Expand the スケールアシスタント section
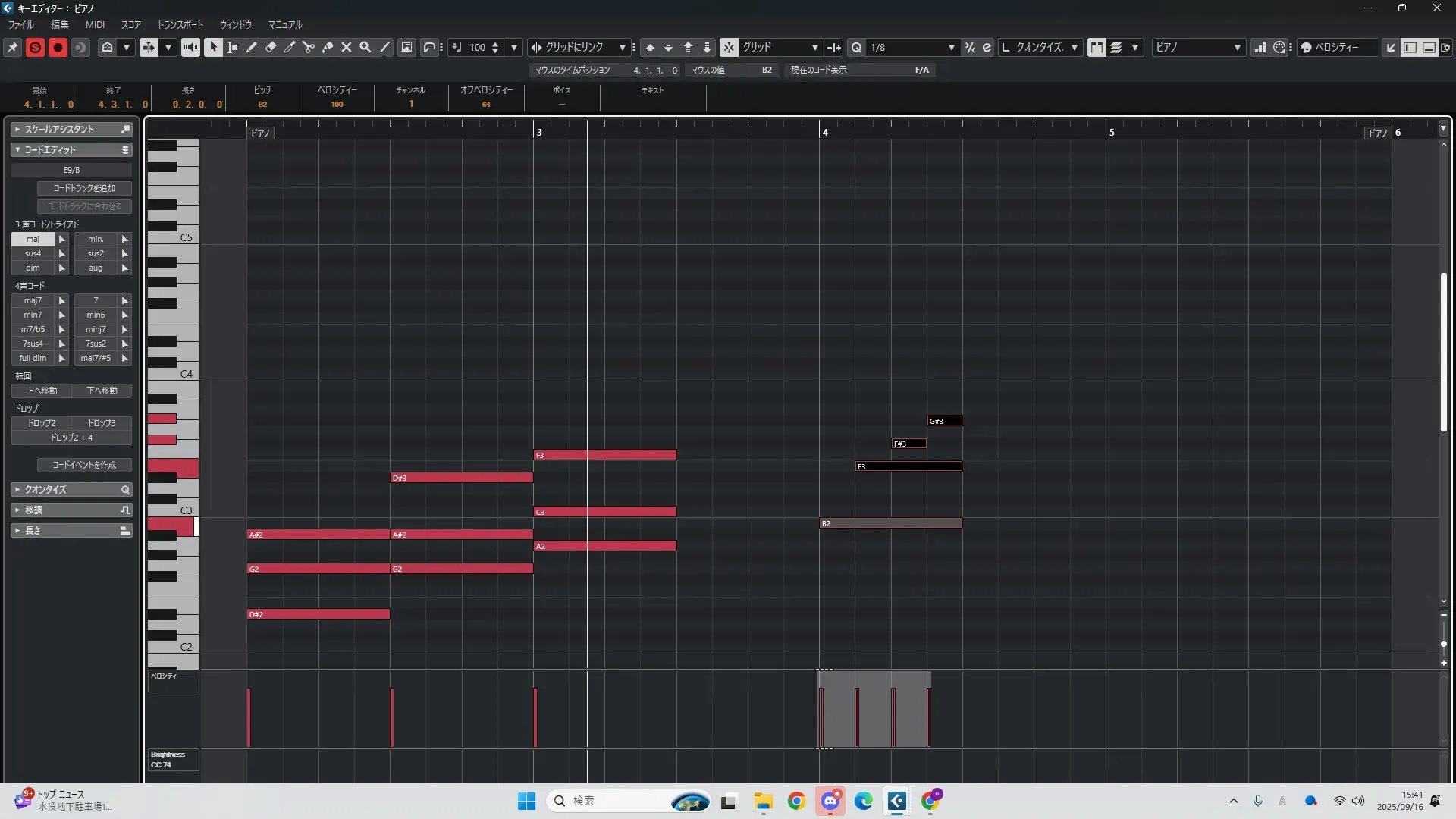 [x=71, y=130]
